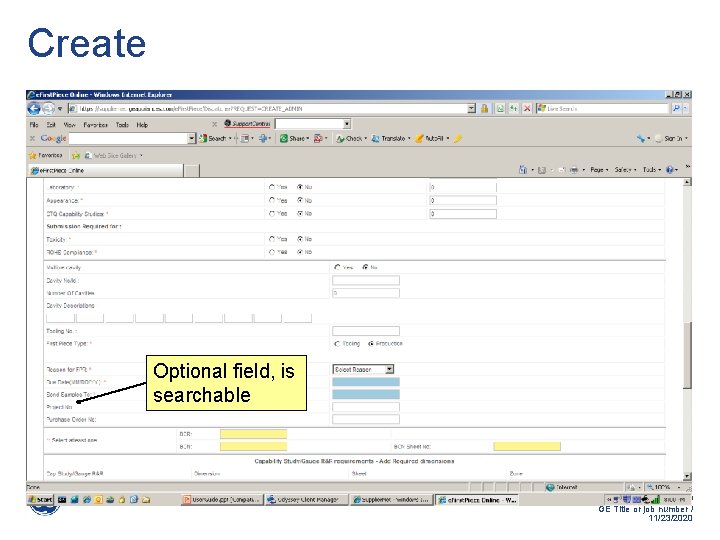
Task: Open userguide.ppt from the taskbar
Action: coord(222,500)
